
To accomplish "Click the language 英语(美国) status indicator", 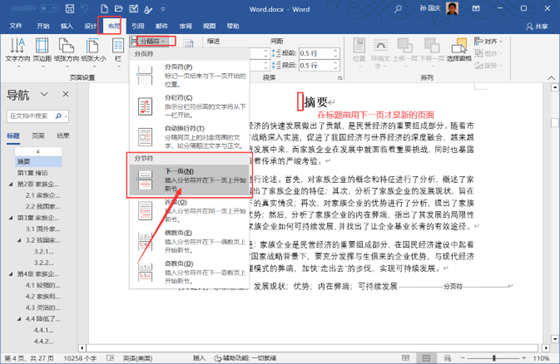I will coord(138,358).
